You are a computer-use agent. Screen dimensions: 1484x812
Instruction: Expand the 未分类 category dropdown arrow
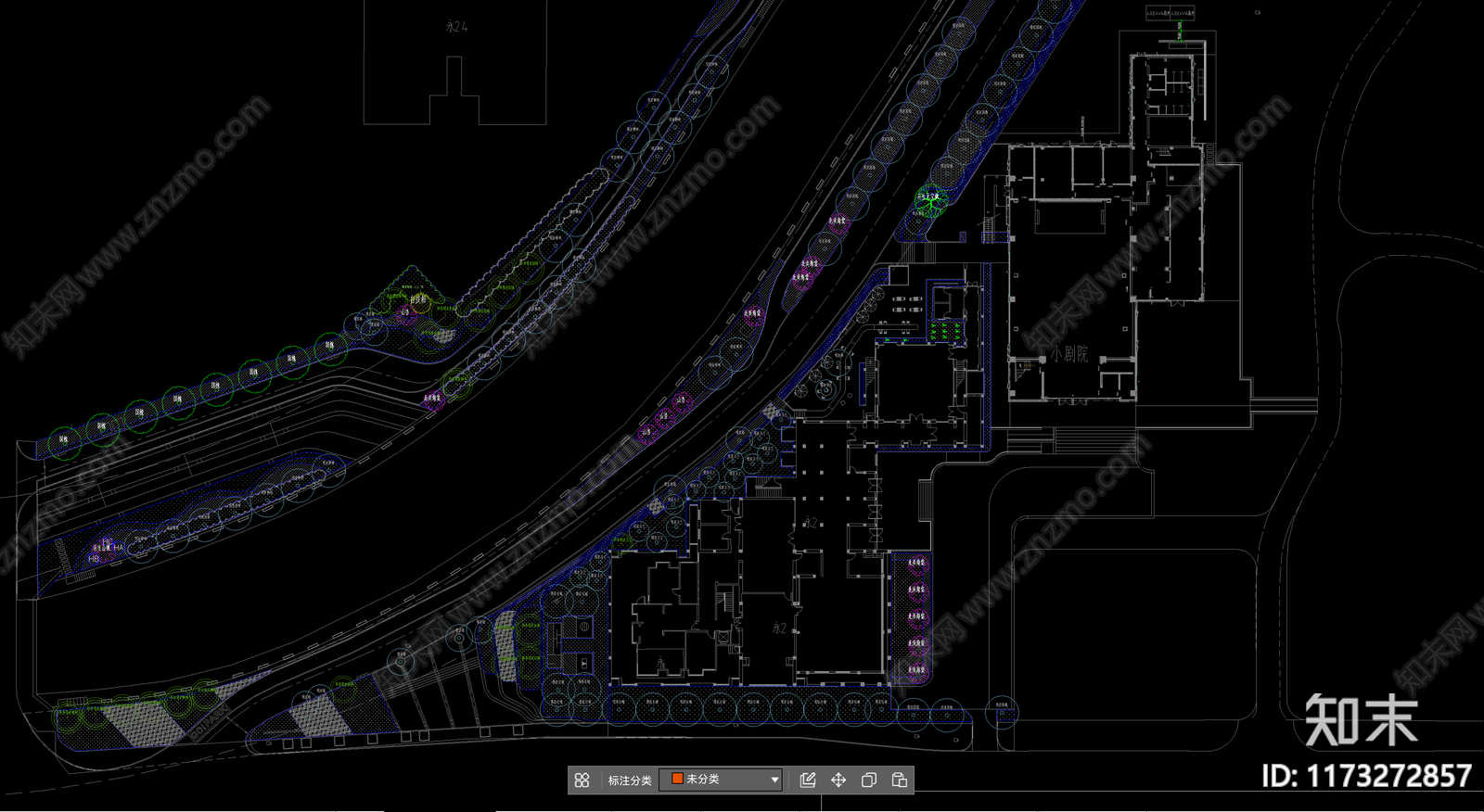tap(774, 780)
